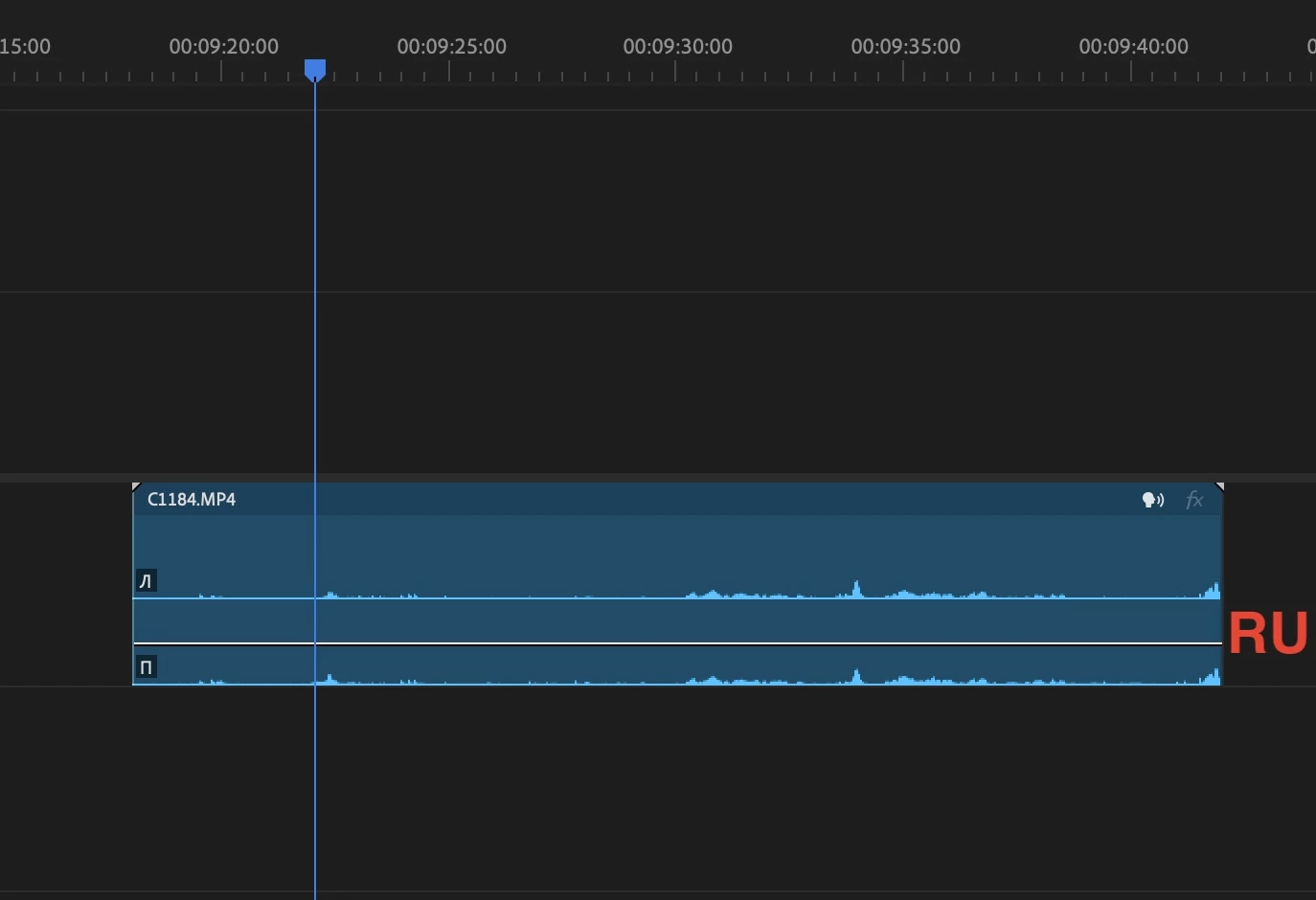This screenshot has width=1316, height=900.
Task: Click ruler at 00:09:20:00 timecode
Action: pyautogui.click(x=223, y=46)
